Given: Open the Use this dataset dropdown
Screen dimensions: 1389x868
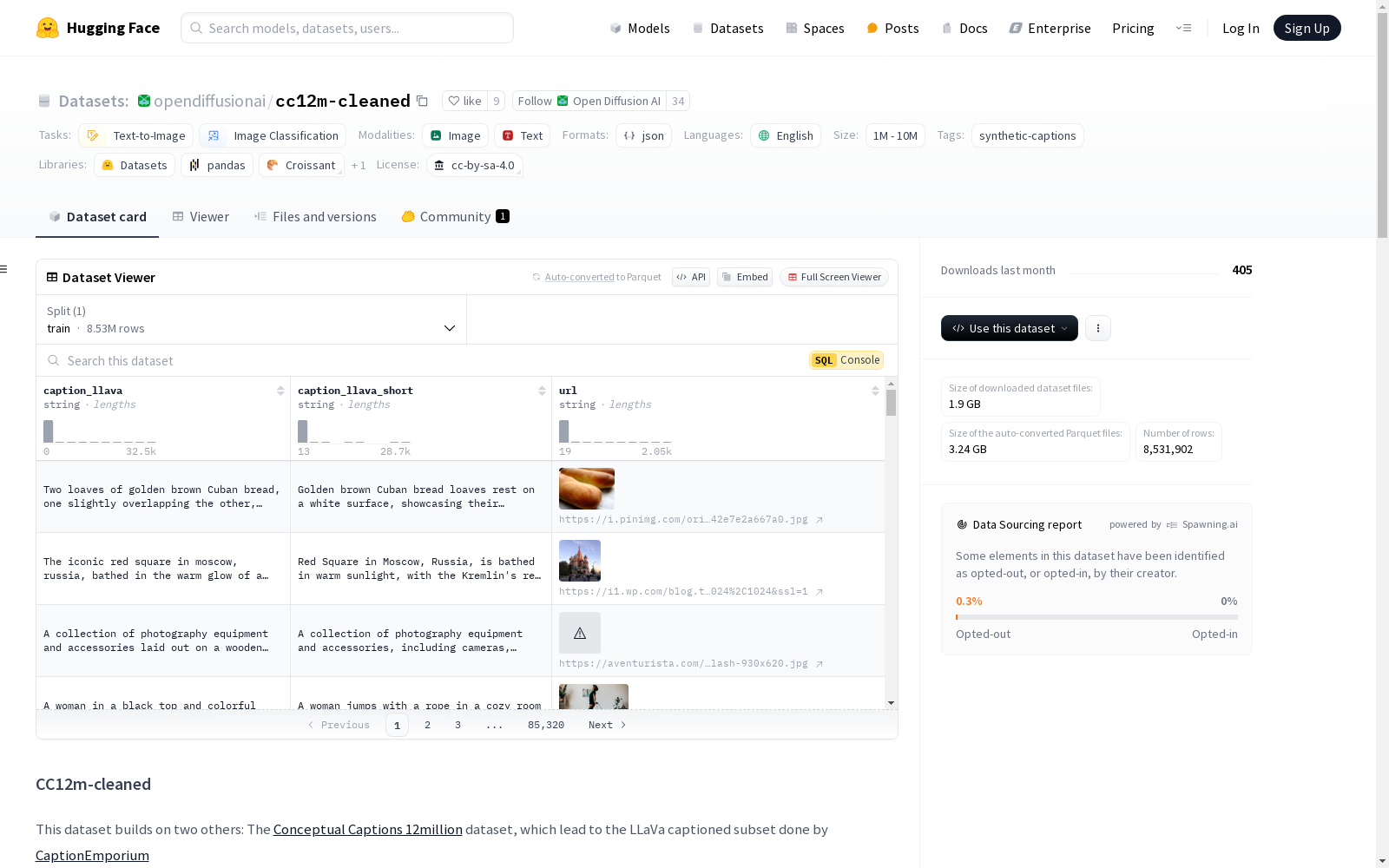Looking at the screenshot, I should point(1010,328).
